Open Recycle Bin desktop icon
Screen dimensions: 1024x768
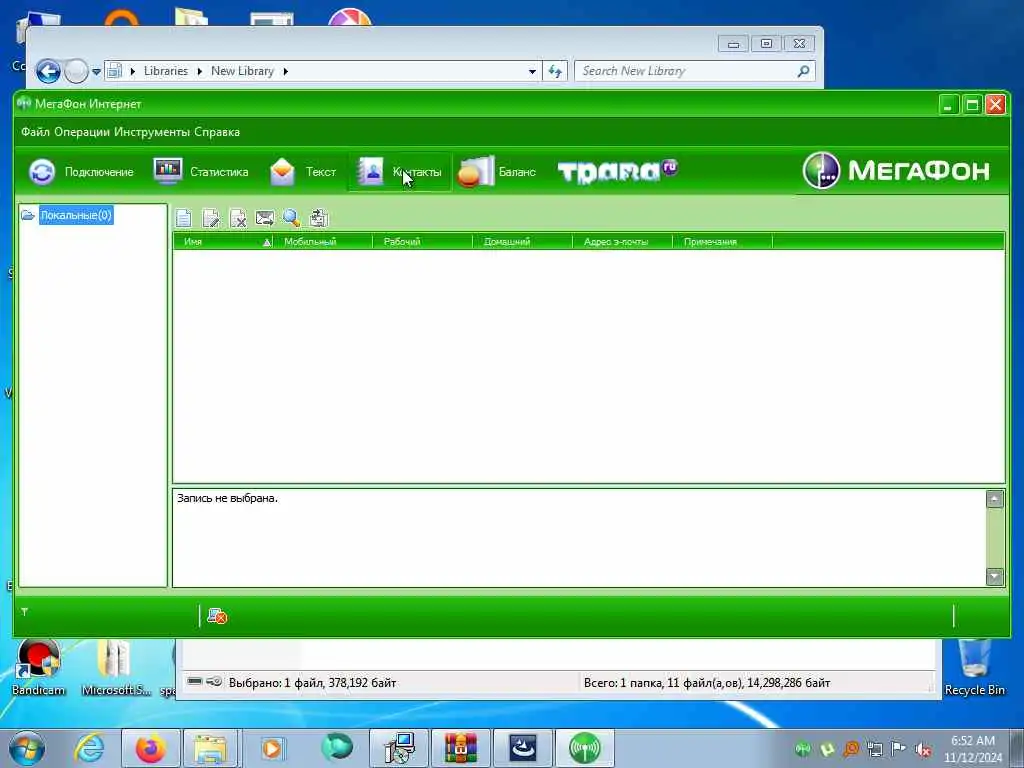pyautogui.click(x=974, y=667)
